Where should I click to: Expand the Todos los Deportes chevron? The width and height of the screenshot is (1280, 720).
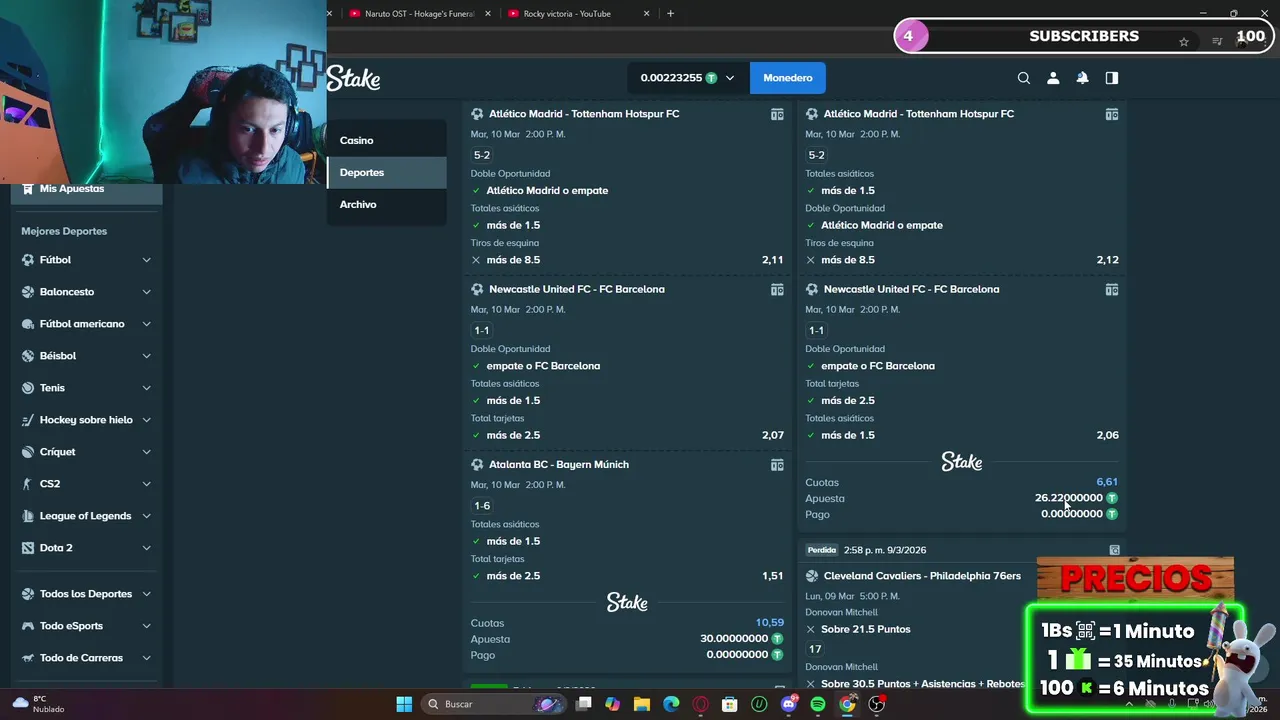point(146,594)
